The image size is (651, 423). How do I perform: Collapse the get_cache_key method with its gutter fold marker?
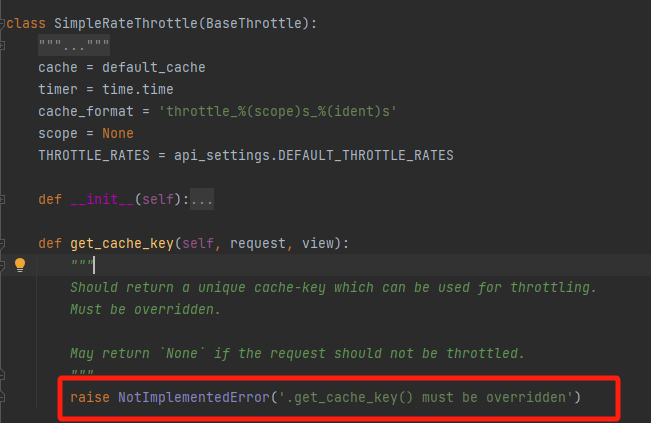click(x=2, y=244)
